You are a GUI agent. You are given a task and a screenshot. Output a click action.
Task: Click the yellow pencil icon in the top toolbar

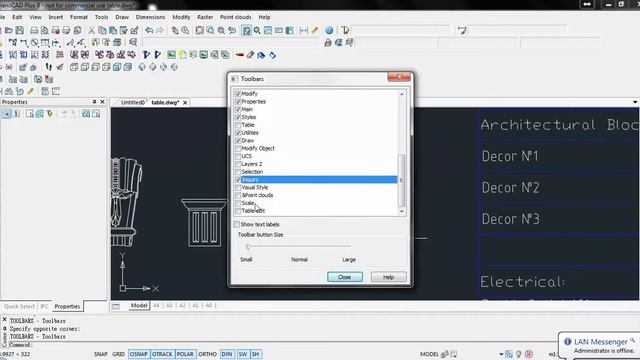click(x=315, y=30)
